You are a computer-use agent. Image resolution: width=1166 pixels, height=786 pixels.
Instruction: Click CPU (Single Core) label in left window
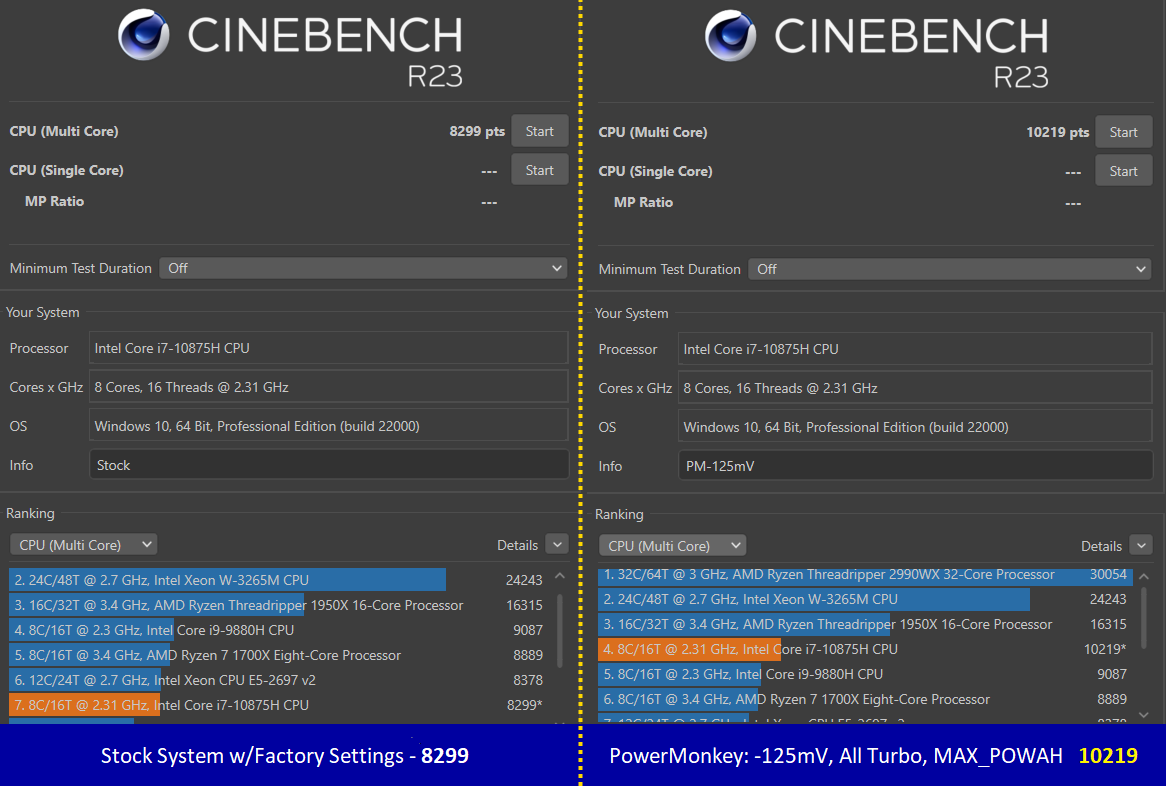click(66, 170)
